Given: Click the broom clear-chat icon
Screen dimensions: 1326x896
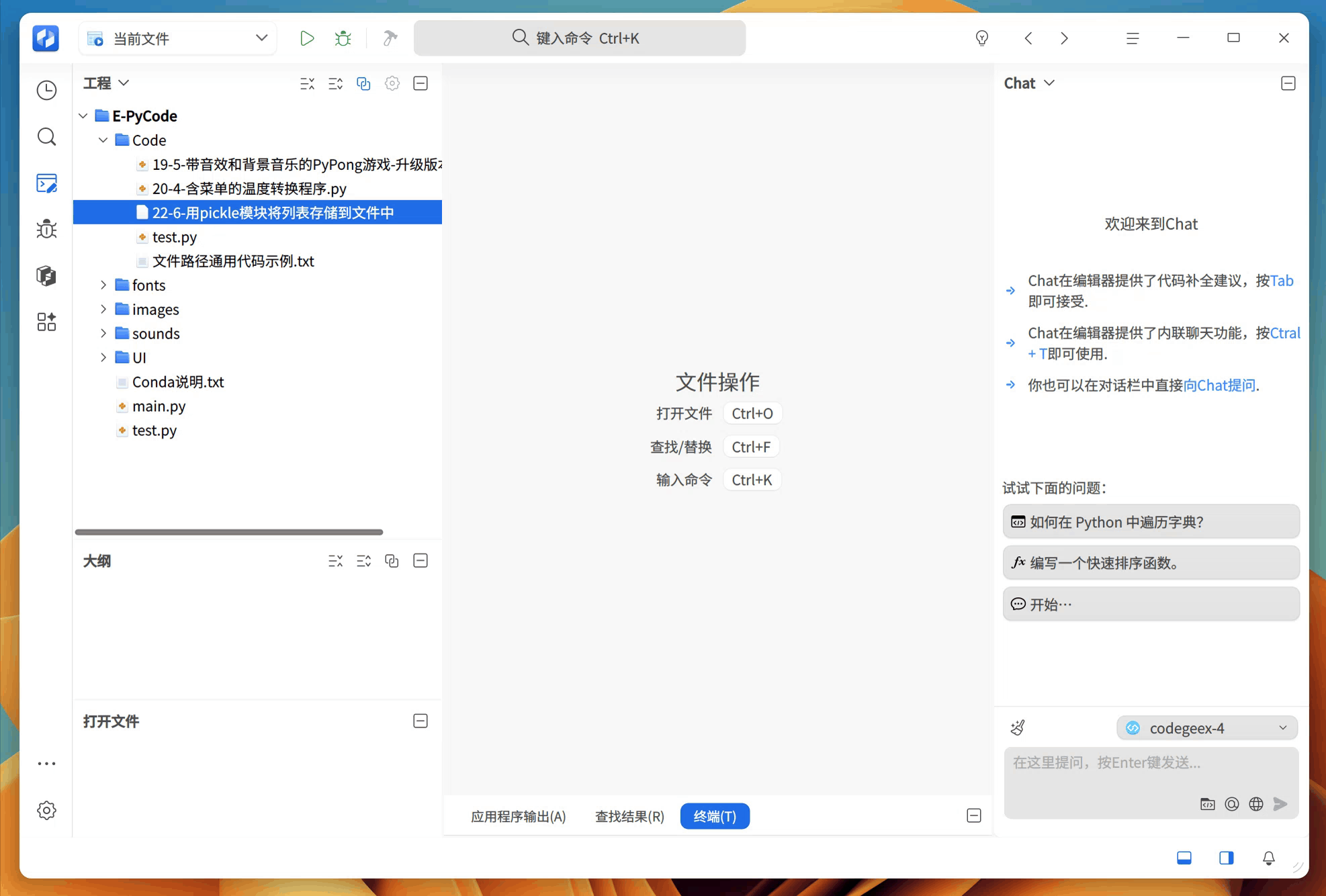Looking at the screenshot, I should 1018,727.
